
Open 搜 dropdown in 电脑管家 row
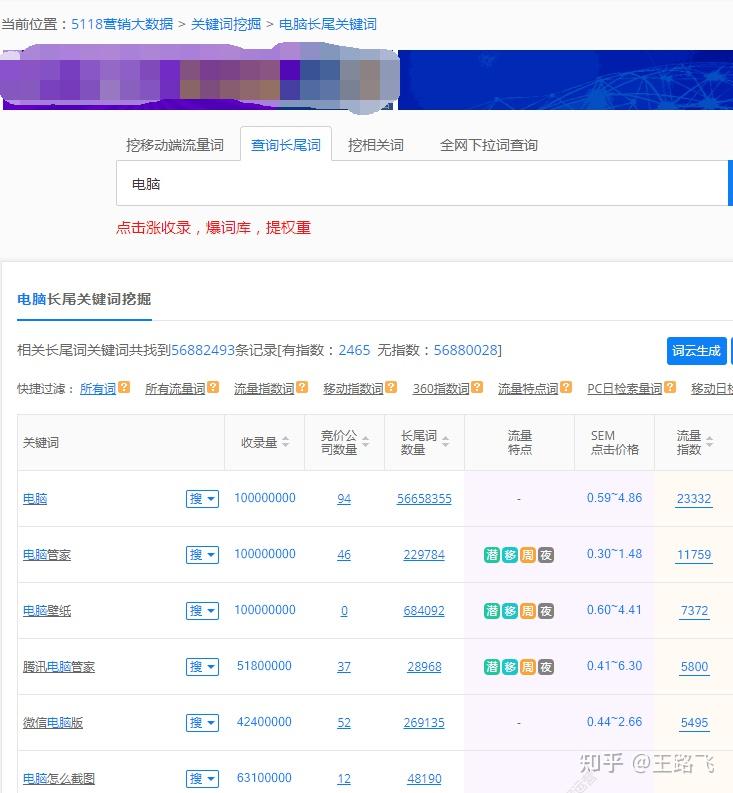pos(202,555)
